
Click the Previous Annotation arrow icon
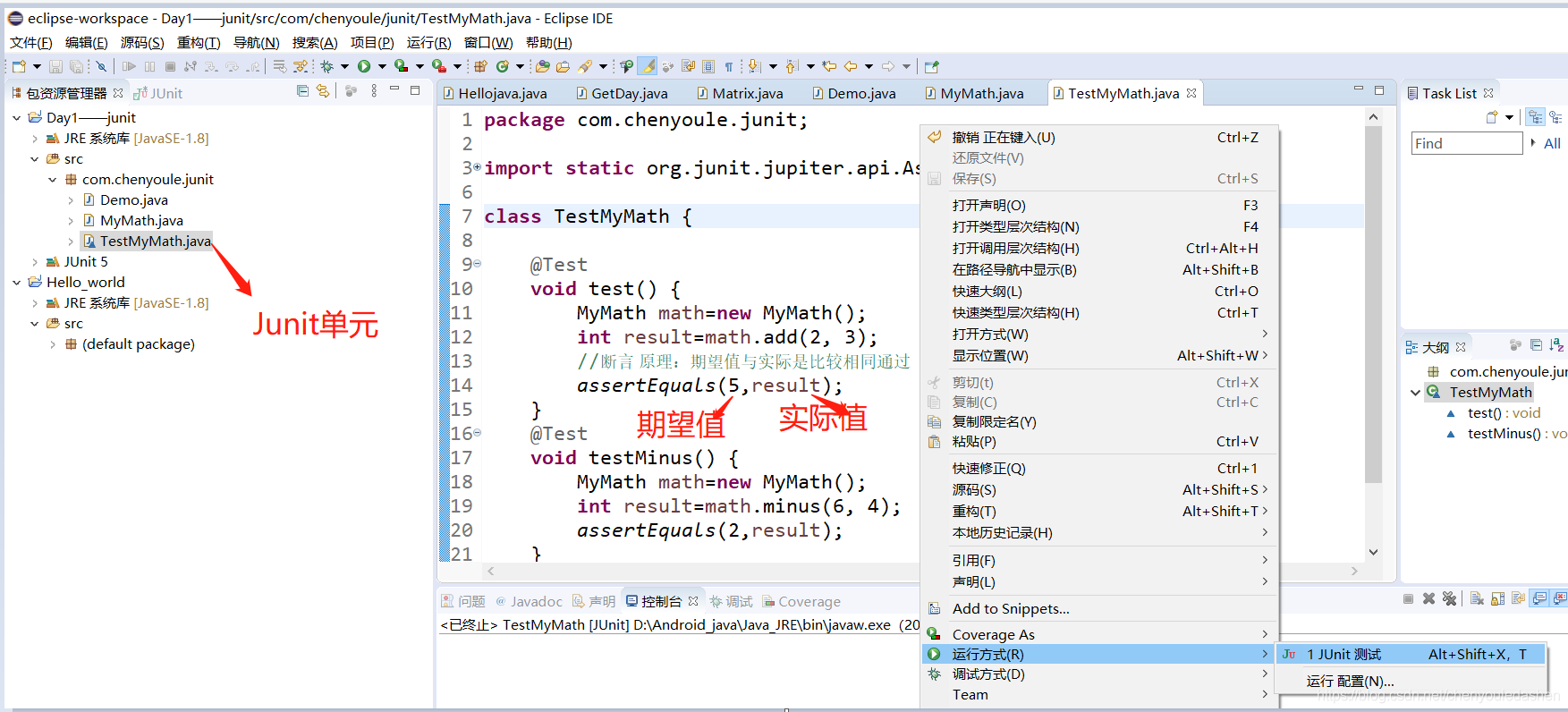click(x=791, y=66)
